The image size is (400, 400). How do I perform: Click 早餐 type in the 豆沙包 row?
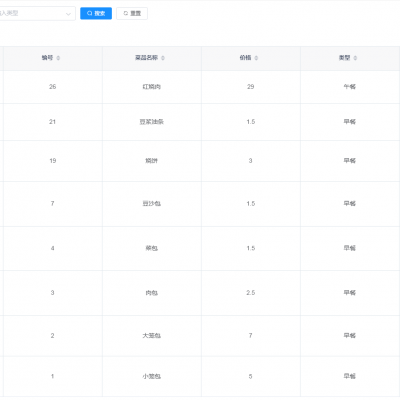pos(350,203)
